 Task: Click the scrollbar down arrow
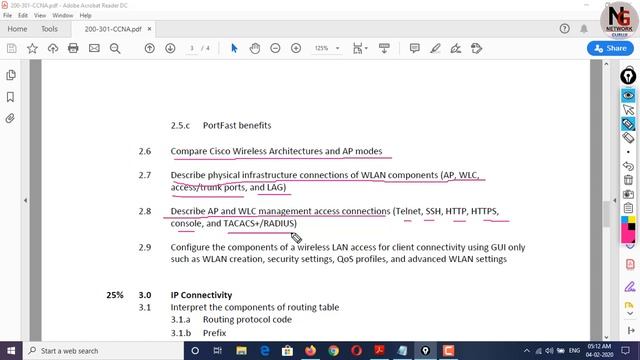click(606, 337)
